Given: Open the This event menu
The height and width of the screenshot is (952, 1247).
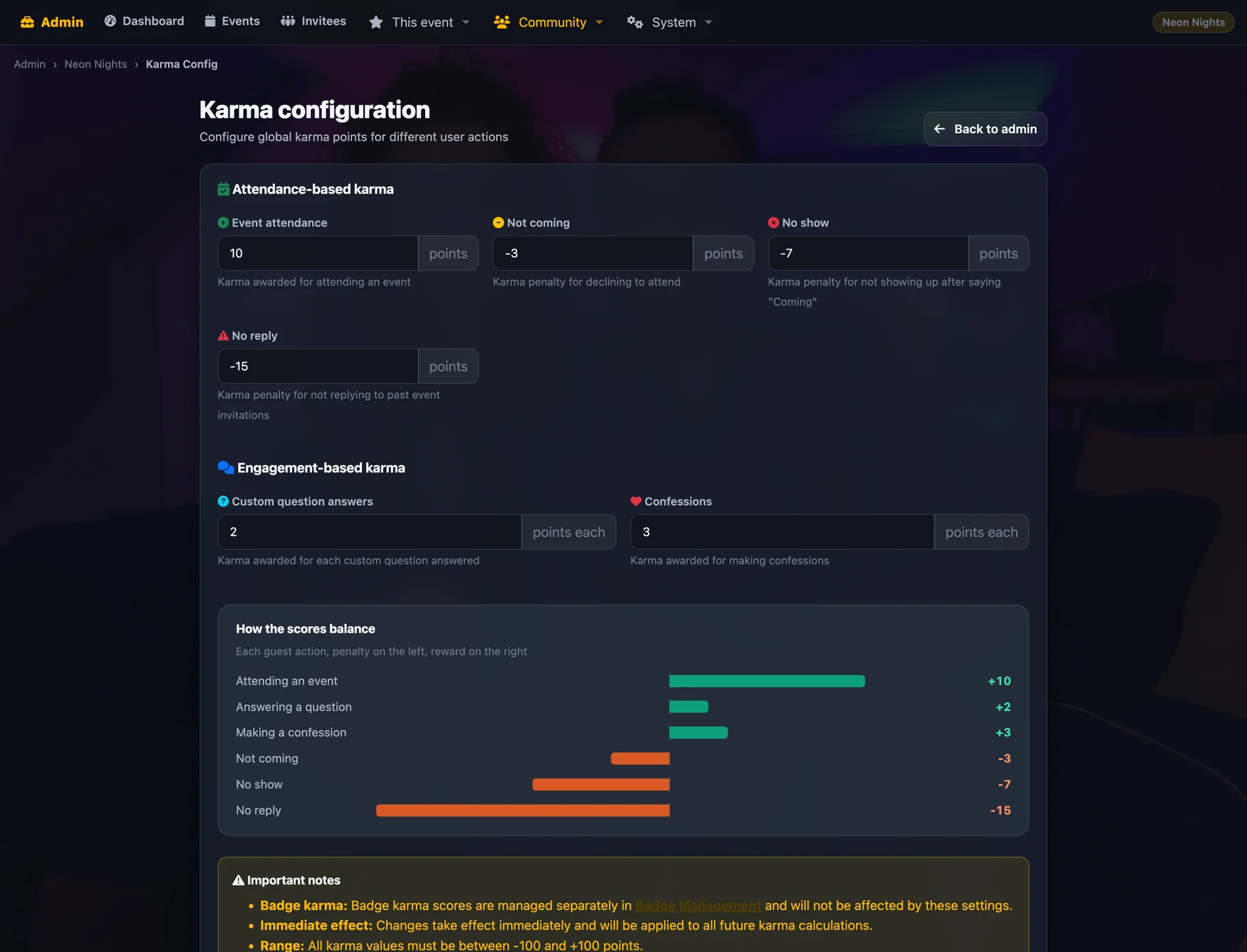Looking at the screenshot, I should point(419,23).
